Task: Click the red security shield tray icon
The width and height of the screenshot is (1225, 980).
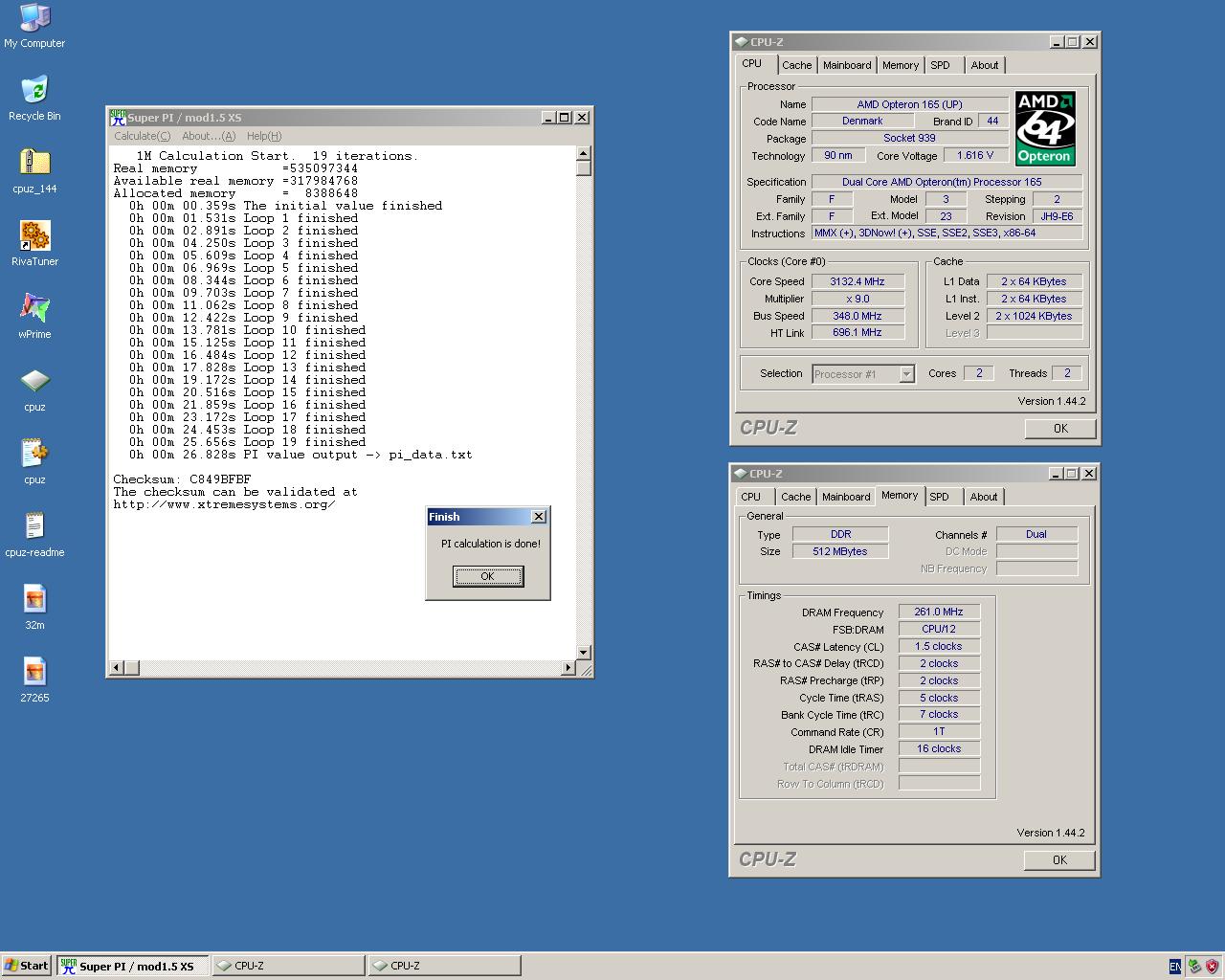Action: [1212, 967]
